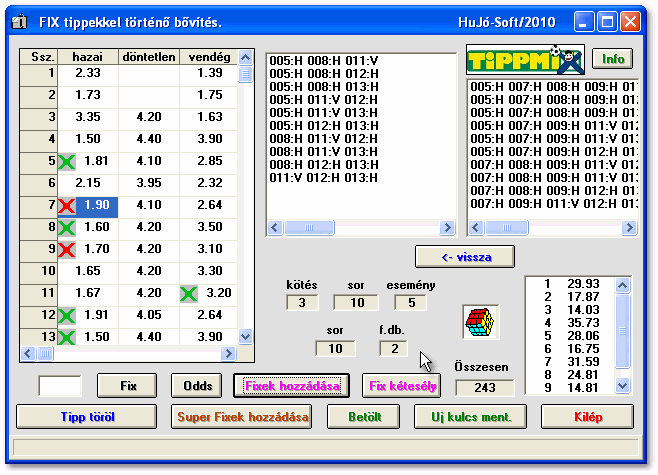Click 'Super Fixek hozzáadása' button
Image resolution: width=658 pixels, height=475 pixels.
click(x=242, y=417)
